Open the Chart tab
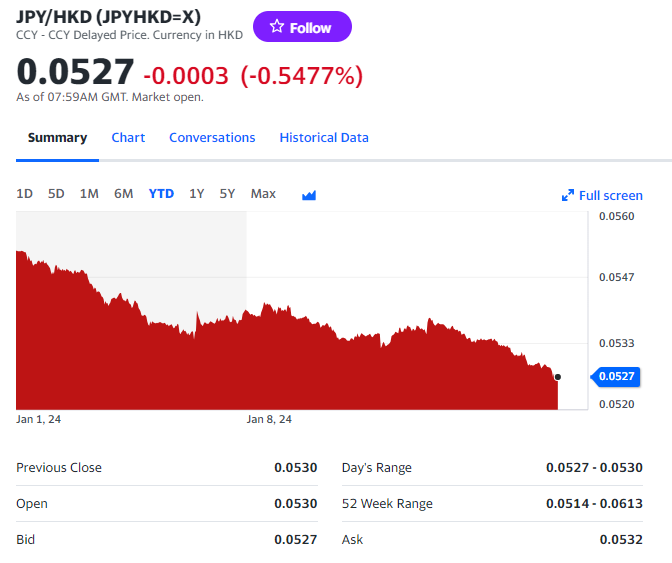 click(128, 138)
